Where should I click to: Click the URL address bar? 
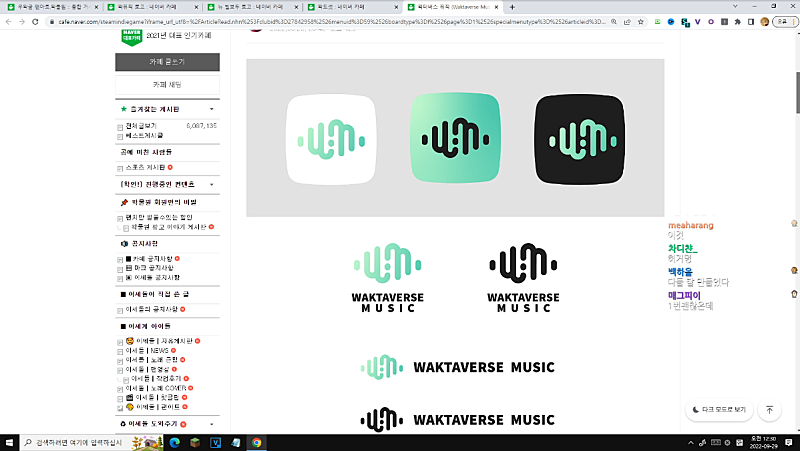[x=332, y=22]
